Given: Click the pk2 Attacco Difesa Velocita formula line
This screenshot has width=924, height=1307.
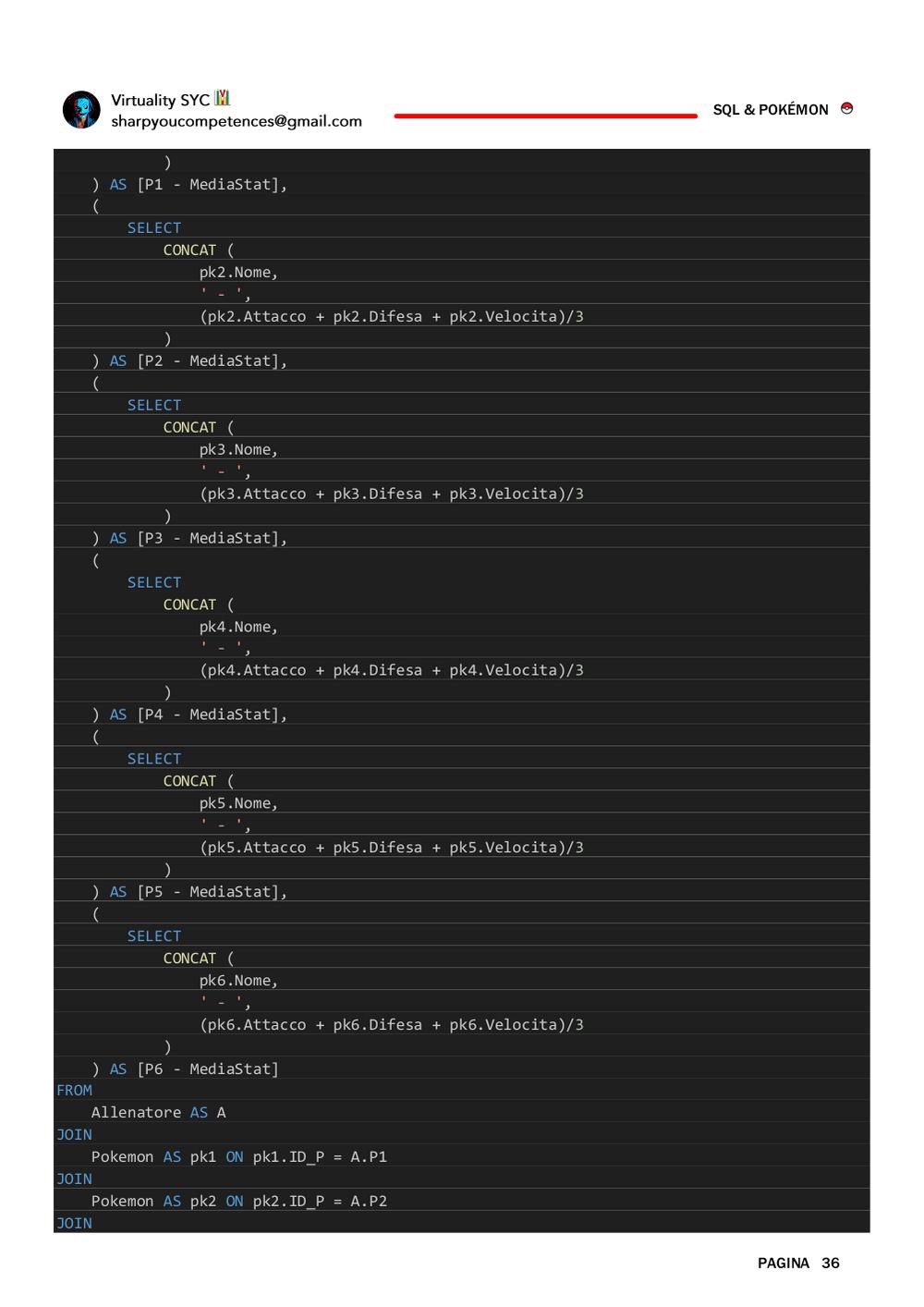Looking at the screenshot, I should pyautogui.click(x=391, y=316).
